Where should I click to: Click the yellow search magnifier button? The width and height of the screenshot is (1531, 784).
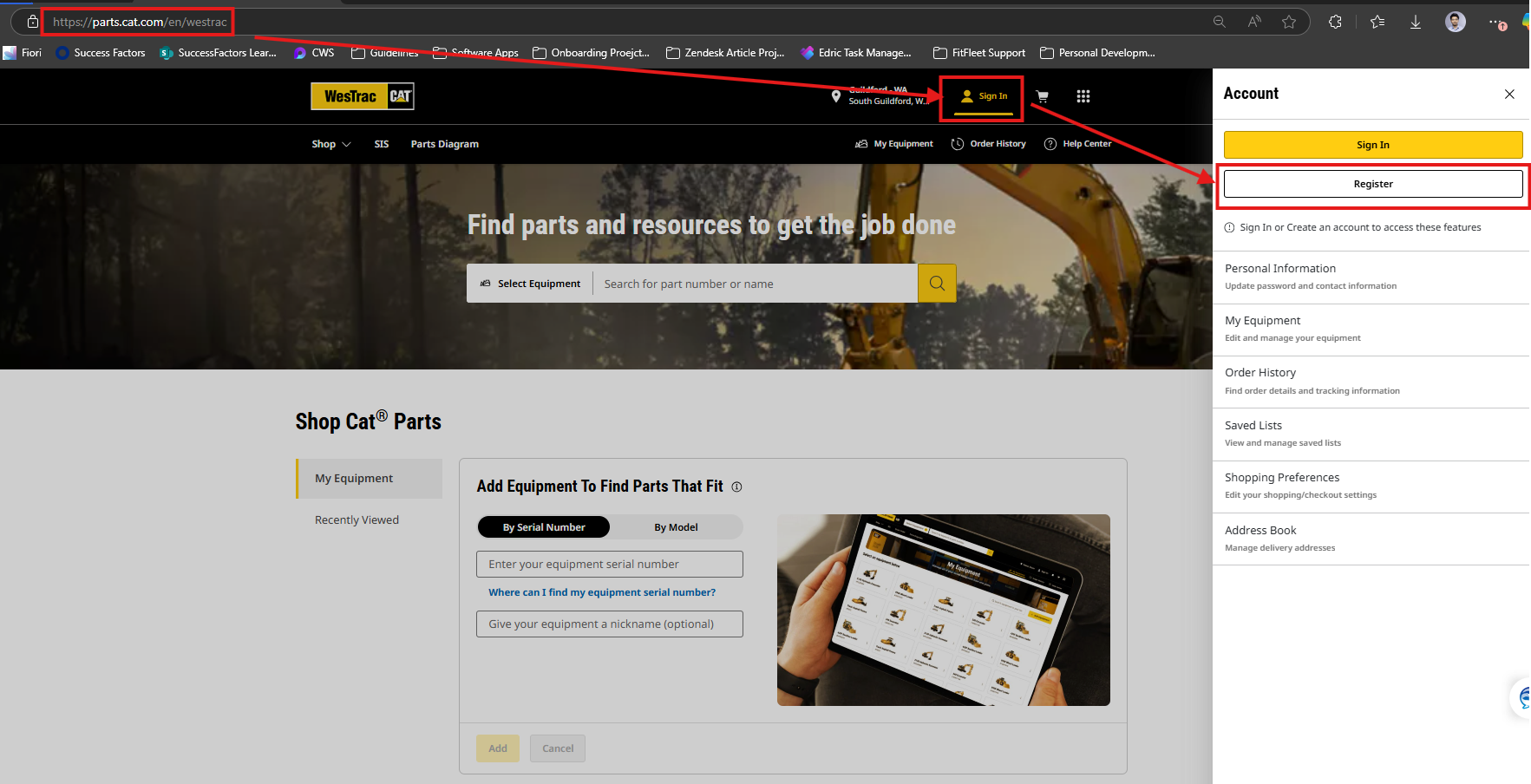click(937, 284)
